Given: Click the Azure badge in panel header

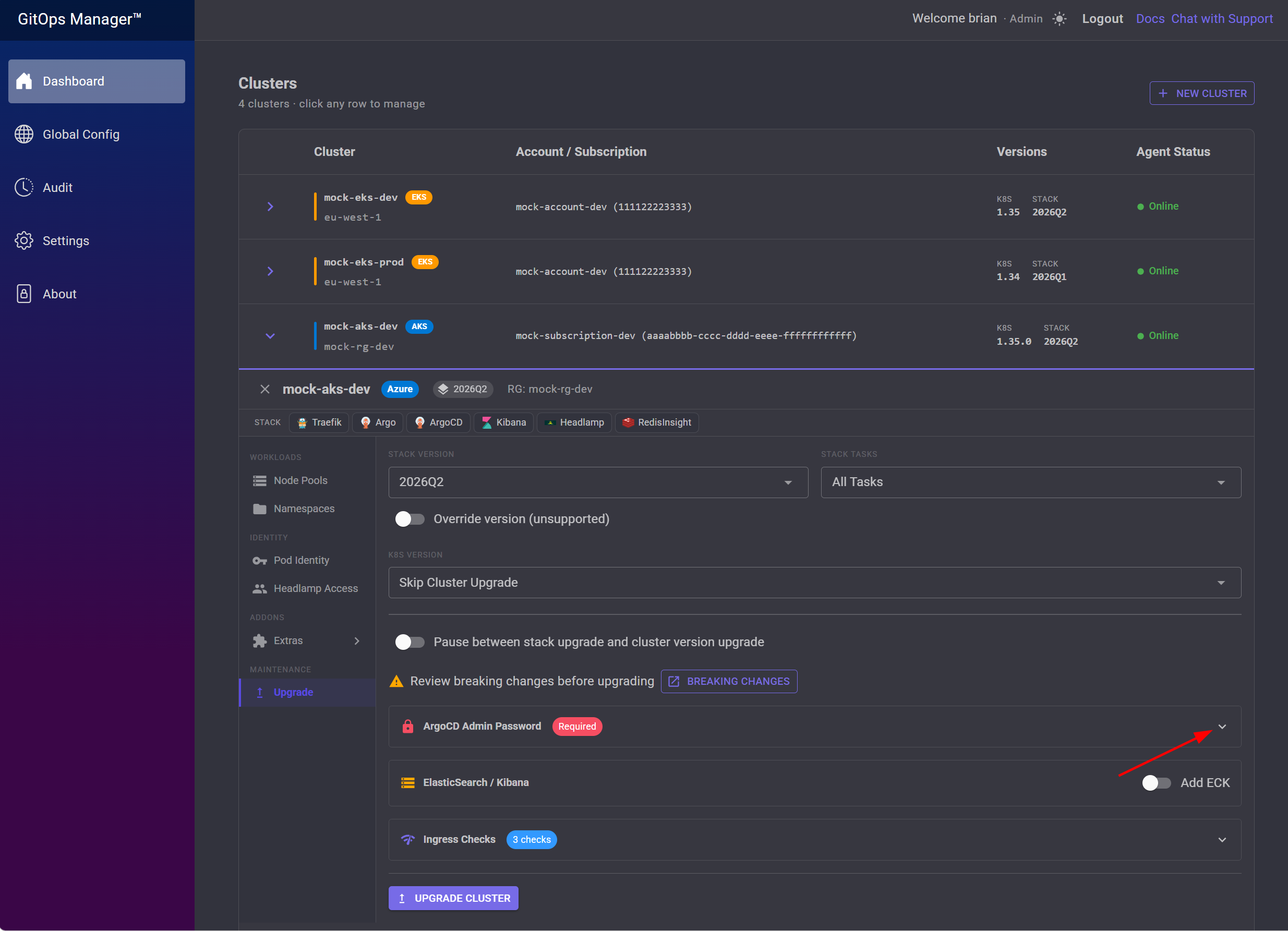Looking at the screenshot, I should click(x=400, y=390).
